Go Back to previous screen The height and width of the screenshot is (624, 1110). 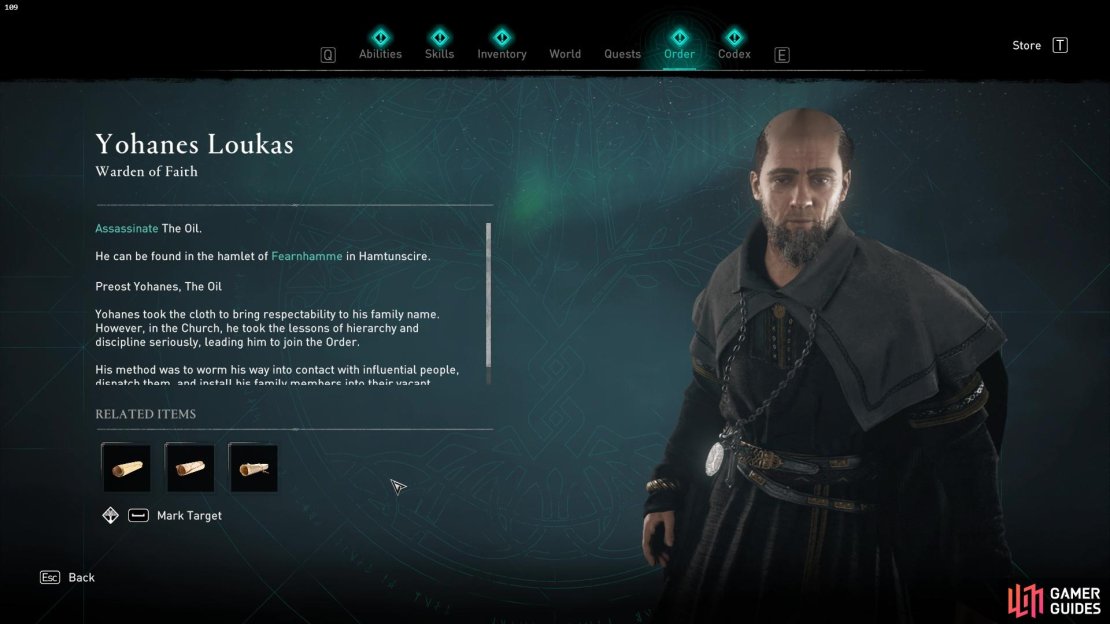coord(81,577)
